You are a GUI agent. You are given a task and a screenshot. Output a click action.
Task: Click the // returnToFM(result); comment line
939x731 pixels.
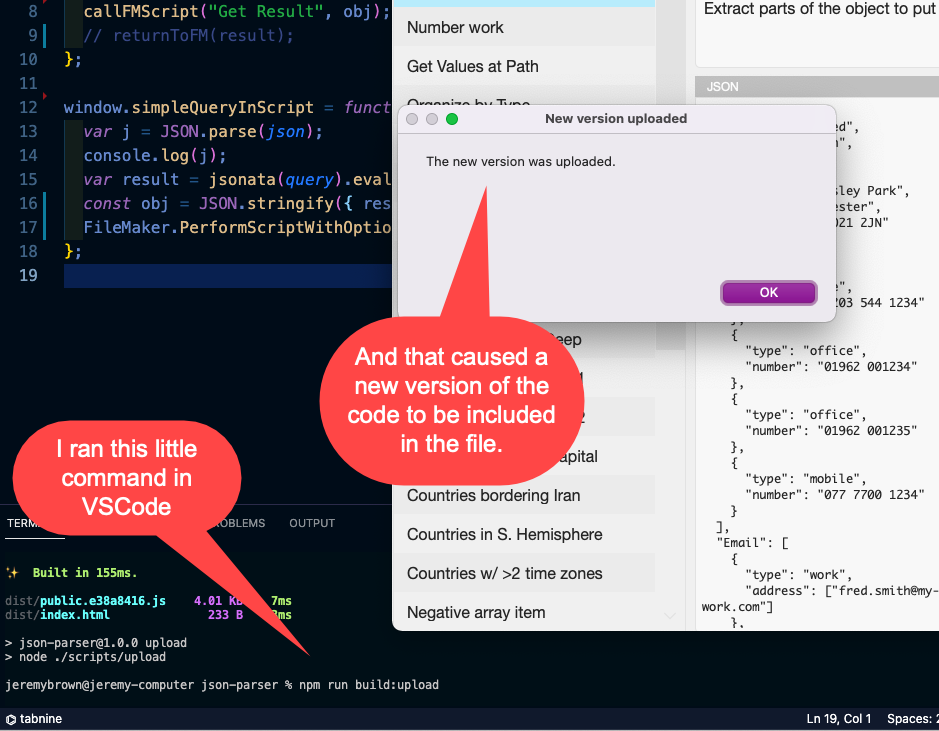189,35
